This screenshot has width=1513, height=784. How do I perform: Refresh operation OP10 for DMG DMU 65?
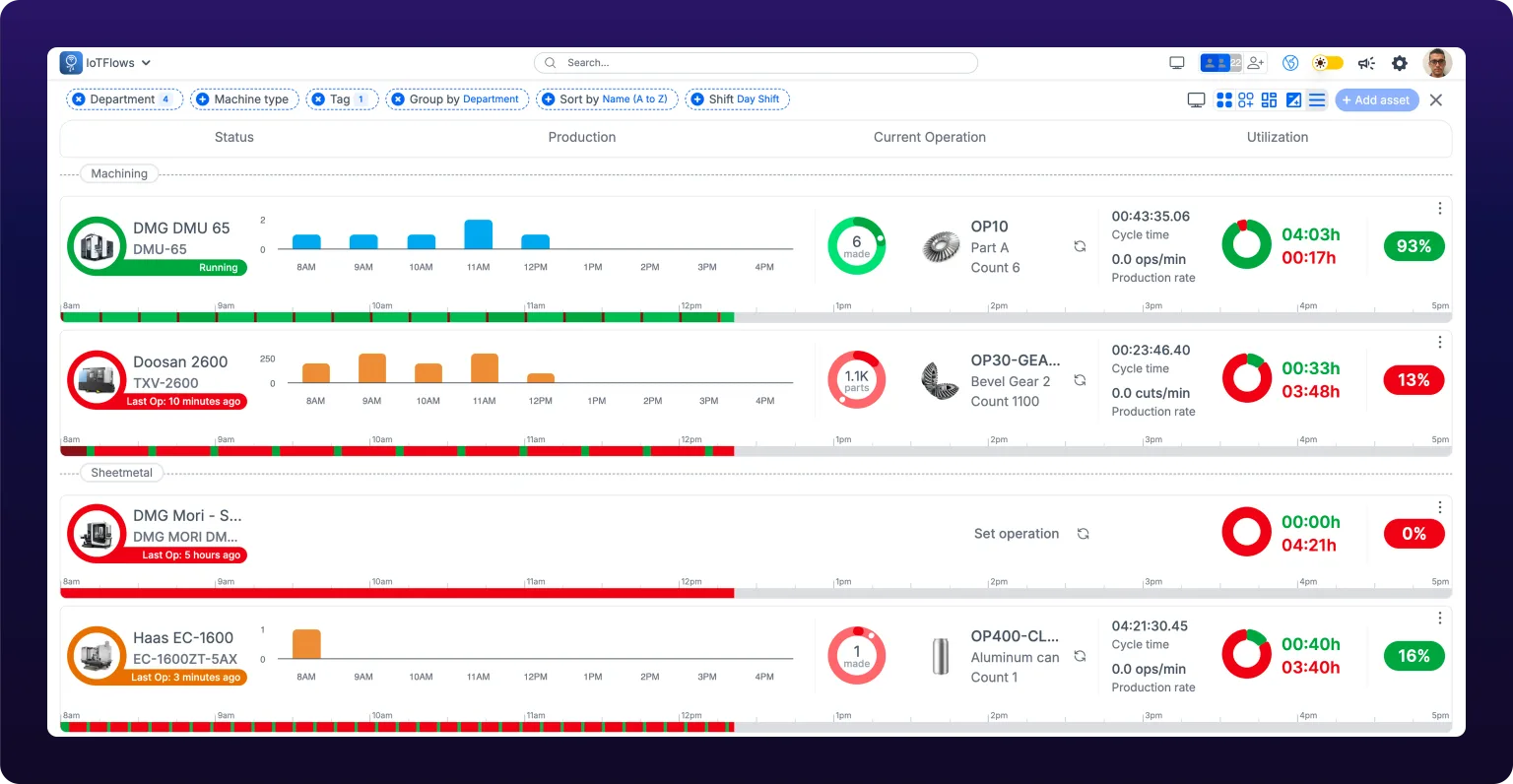click(x=1080, y=246)
